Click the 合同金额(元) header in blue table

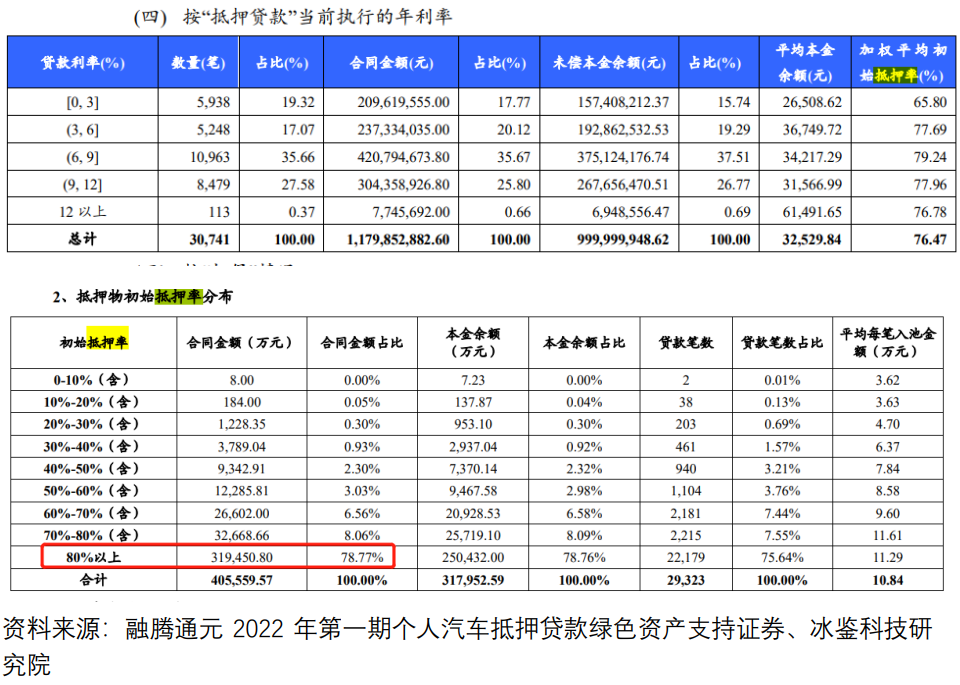(x=391, y=62)
